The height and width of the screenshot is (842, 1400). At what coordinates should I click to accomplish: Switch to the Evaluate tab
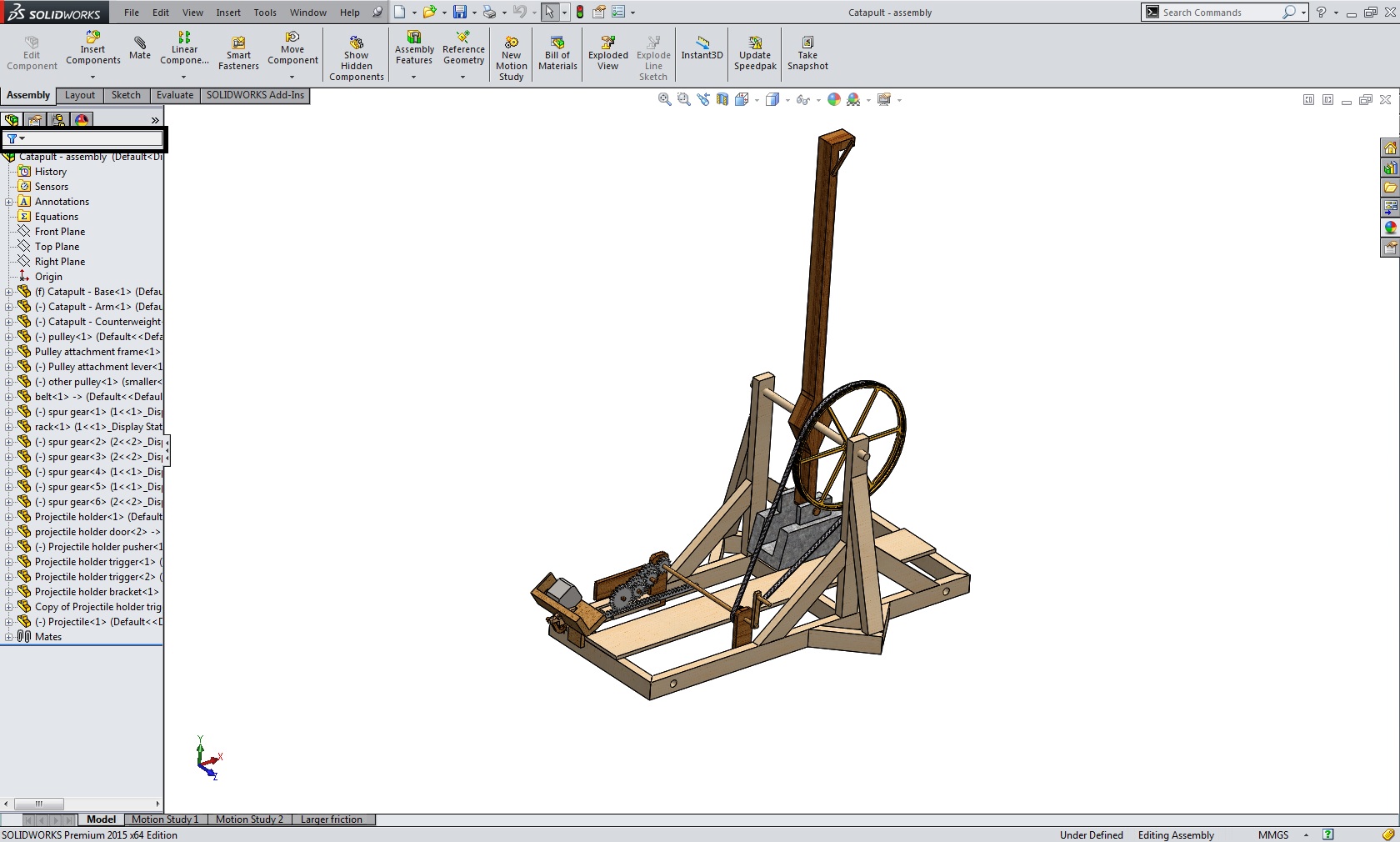(175, 95)
